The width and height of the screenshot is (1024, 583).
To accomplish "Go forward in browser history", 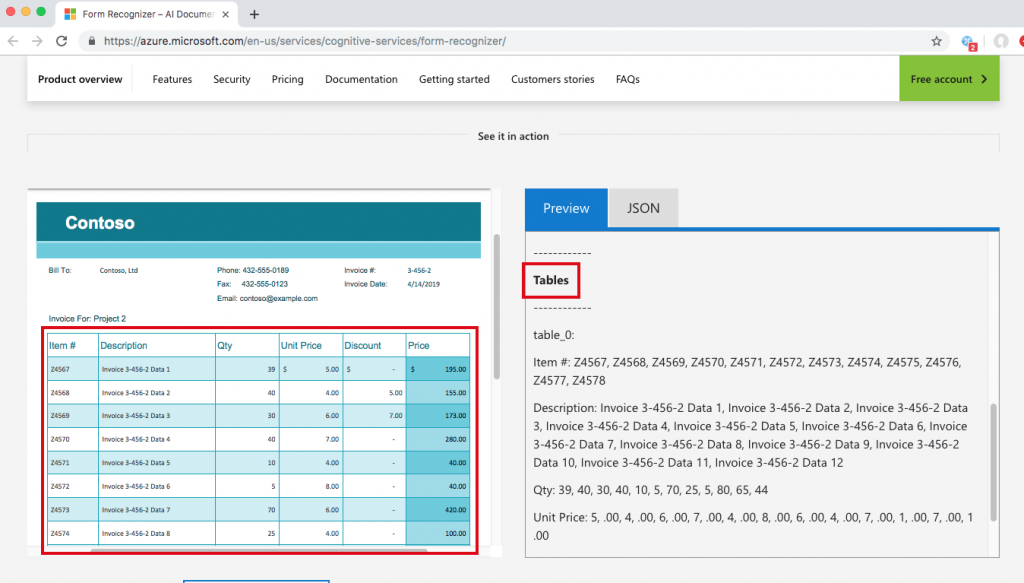I will click(37, 41).
